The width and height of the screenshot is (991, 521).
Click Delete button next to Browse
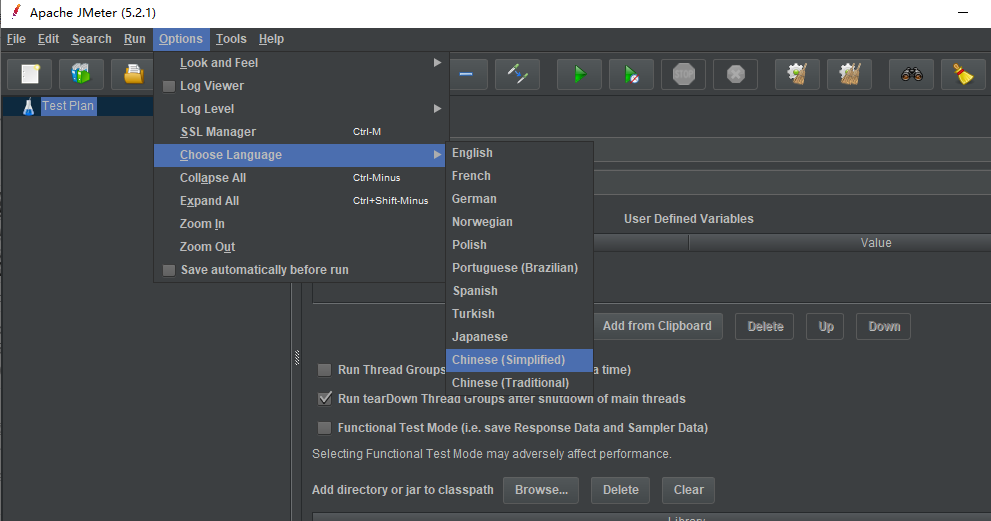tap(621, 490)
